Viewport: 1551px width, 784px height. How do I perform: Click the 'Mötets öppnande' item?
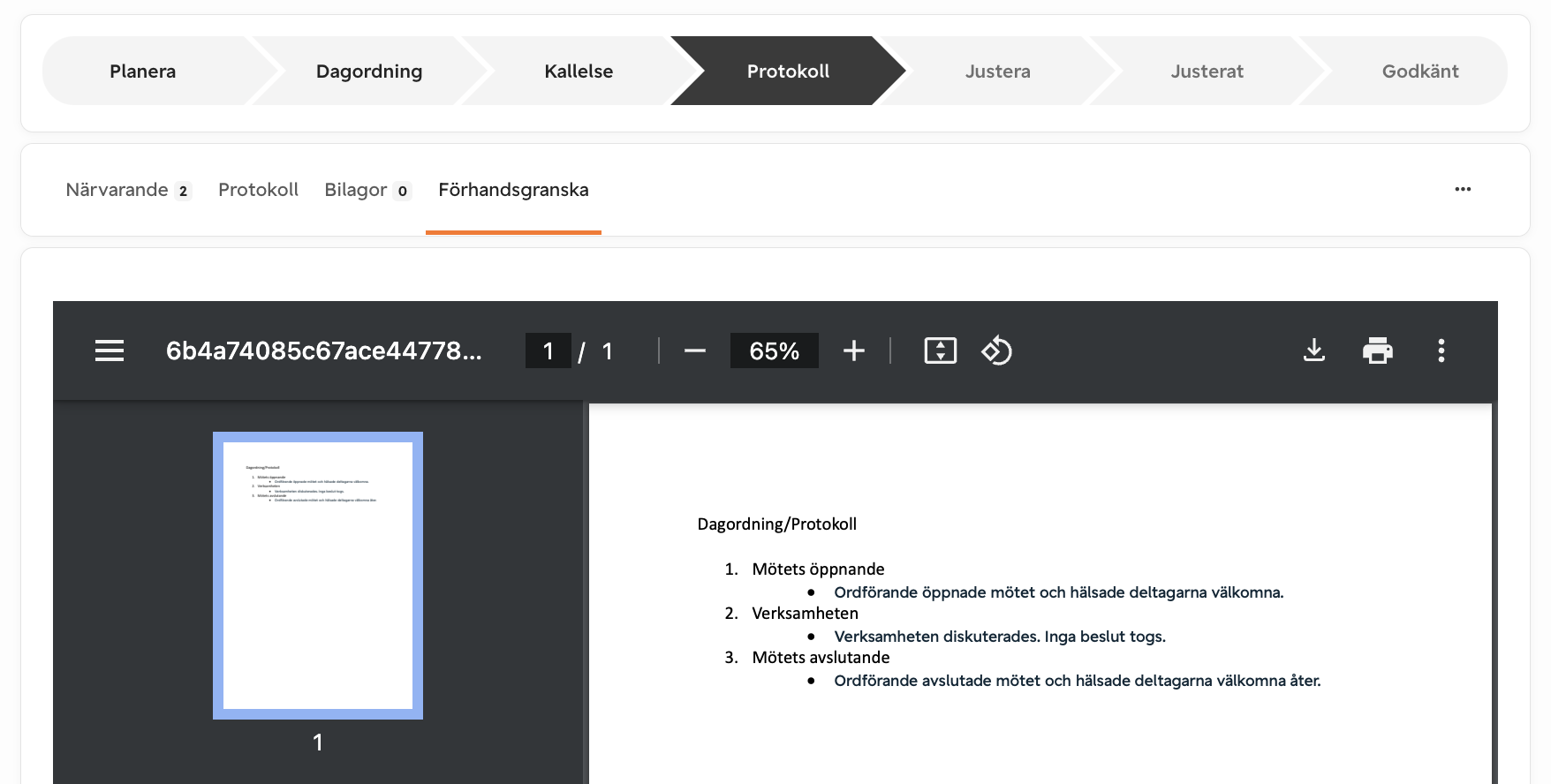(x=818, y=569)
